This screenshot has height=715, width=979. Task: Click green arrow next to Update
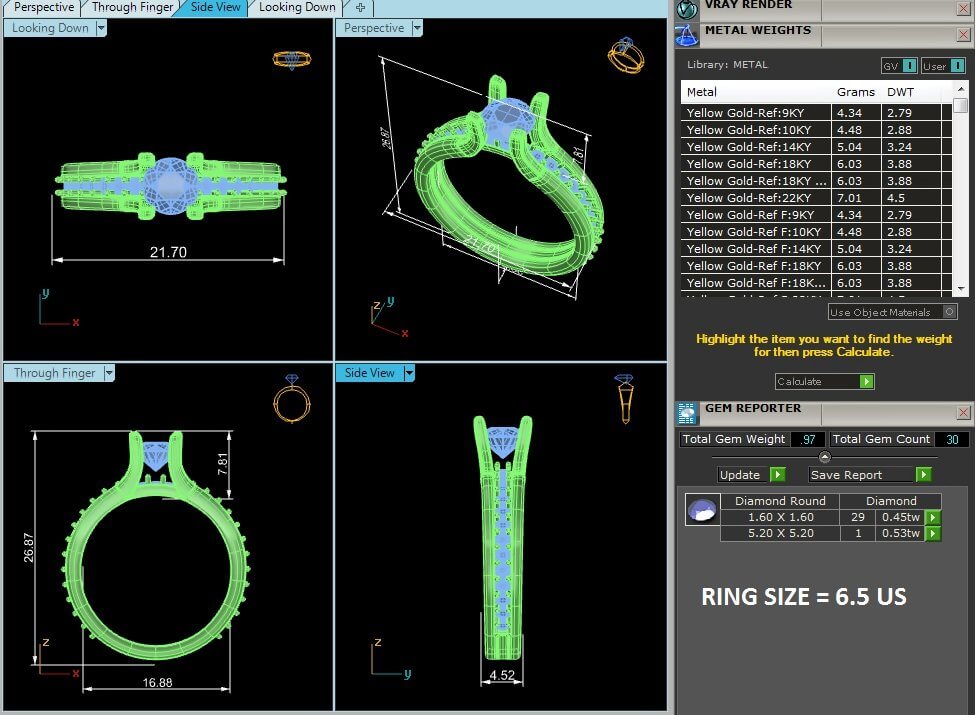tap(777, 475)
